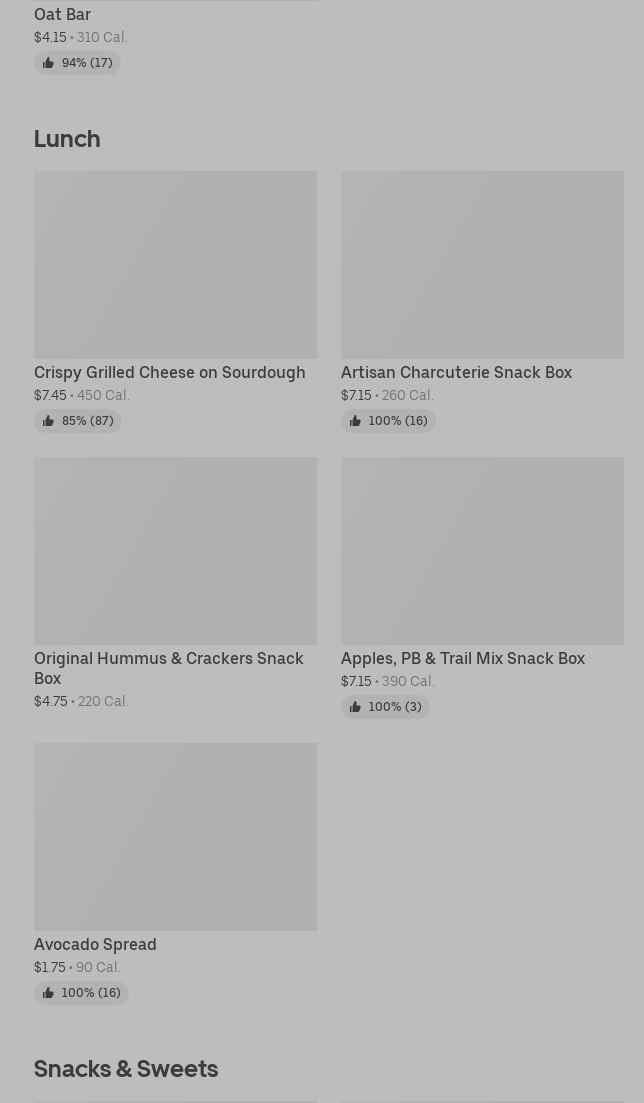
Task: Click thumbs-up icon for Artisan Charcuterie Snack Box
Action: (355, 421)
